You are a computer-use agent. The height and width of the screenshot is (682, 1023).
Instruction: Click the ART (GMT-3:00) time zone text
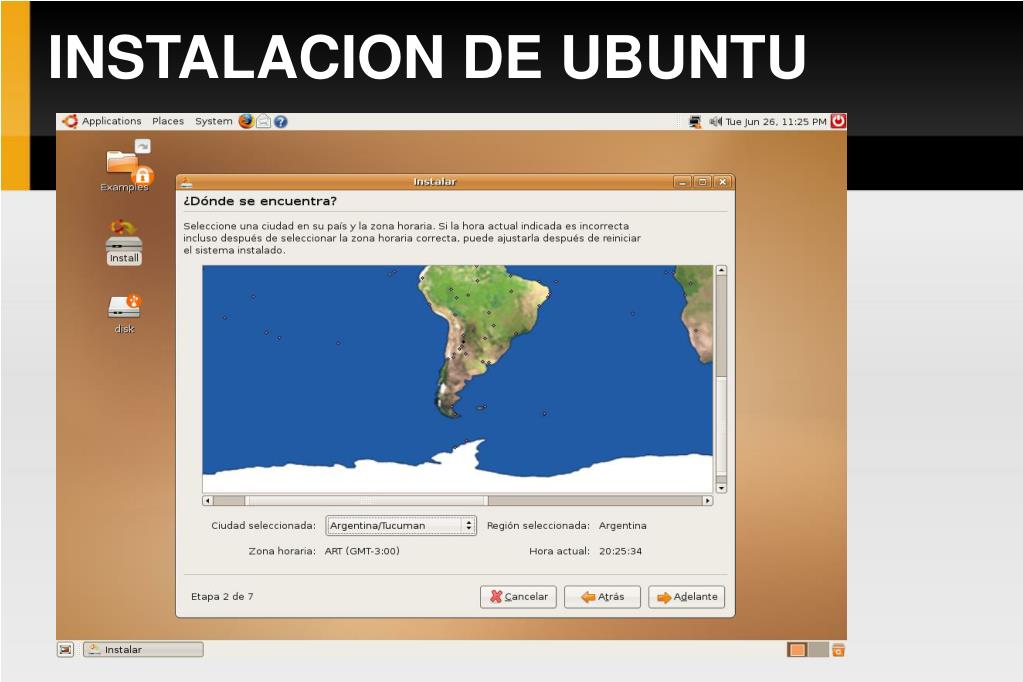[x=362, y=551]
